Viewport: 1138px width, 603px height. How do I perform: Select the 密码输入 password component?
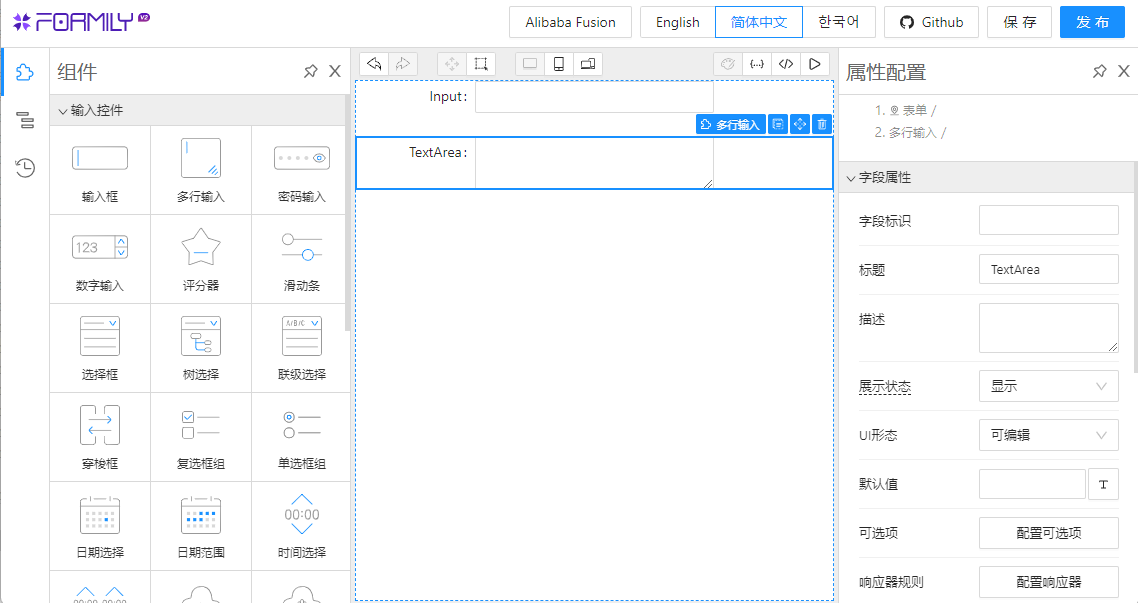pyautogui.click(x=302, y=171)
